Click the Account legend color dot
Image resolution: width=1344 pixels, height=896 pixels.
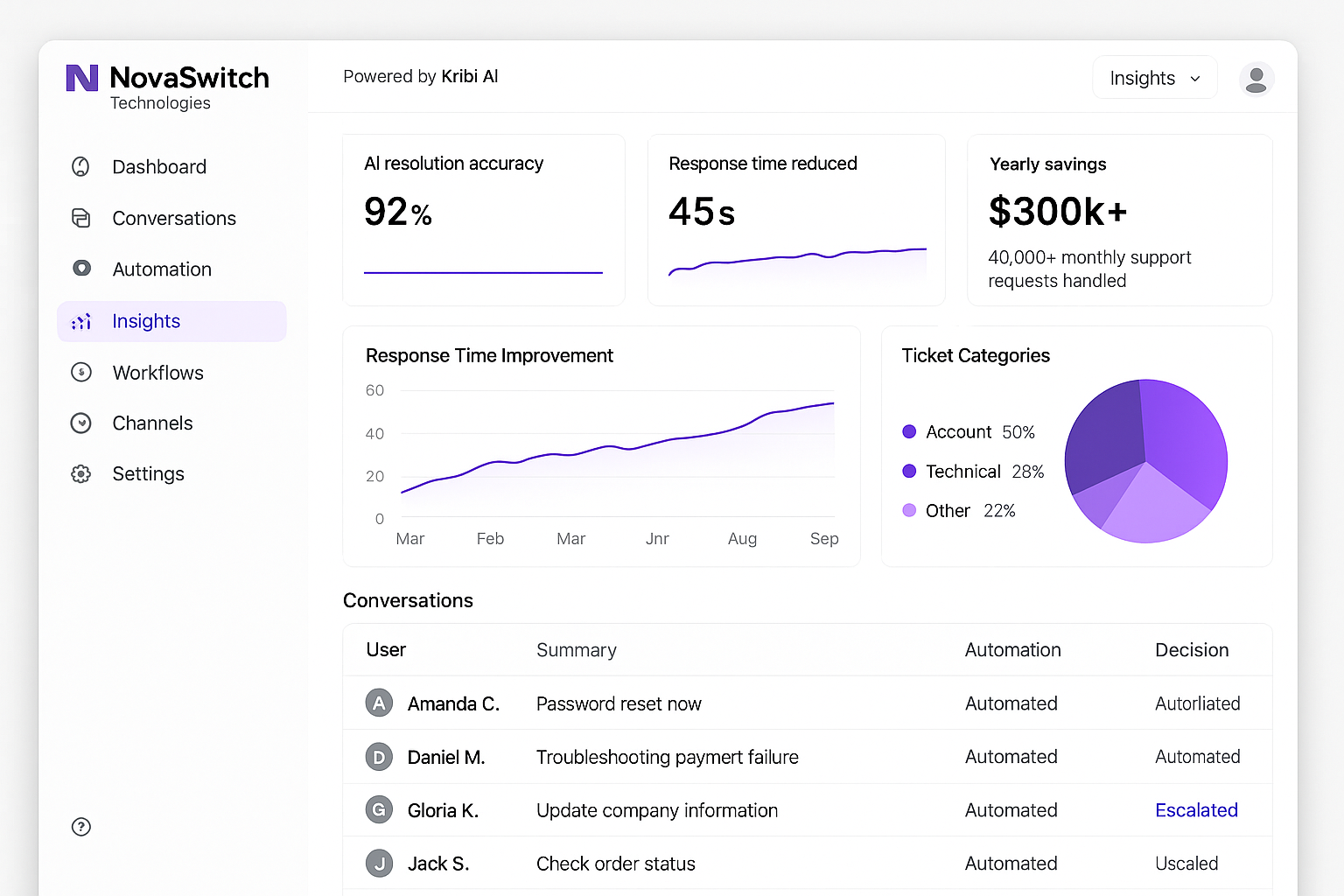point(909,431)
